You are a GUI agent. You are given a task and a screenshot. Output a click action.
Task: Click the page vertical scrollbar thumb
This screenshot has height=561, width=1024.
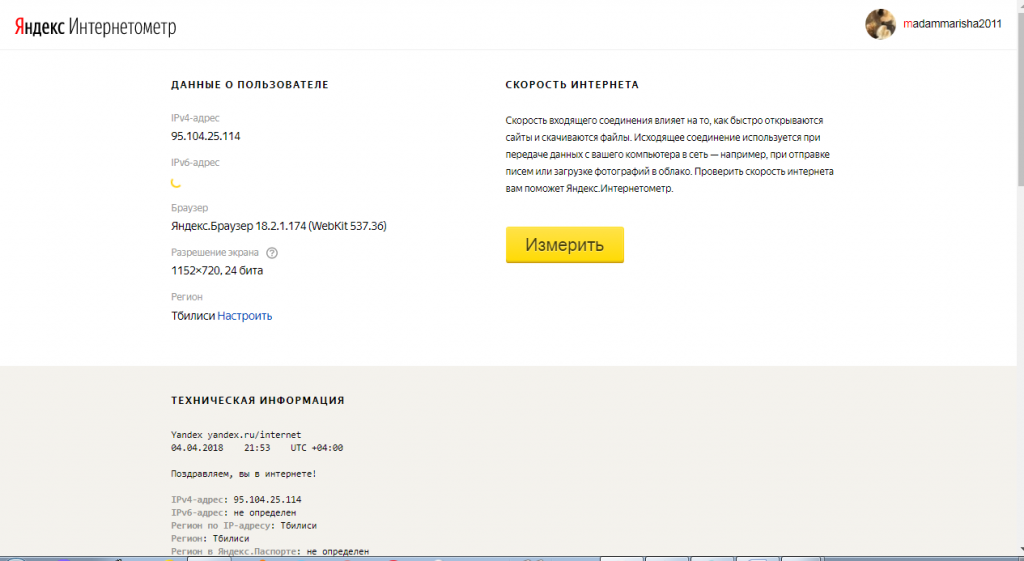(x=1018, y=100)
